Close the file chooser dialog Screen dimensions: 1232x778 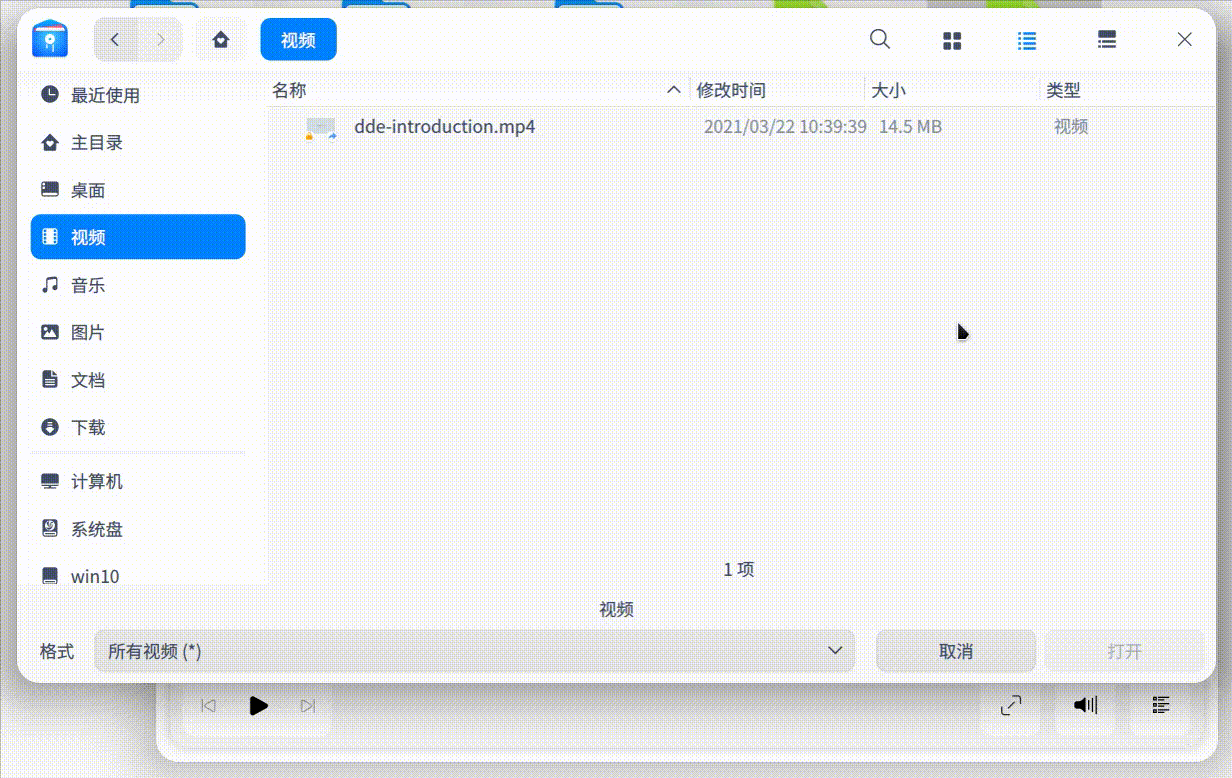click(1184, 39)
